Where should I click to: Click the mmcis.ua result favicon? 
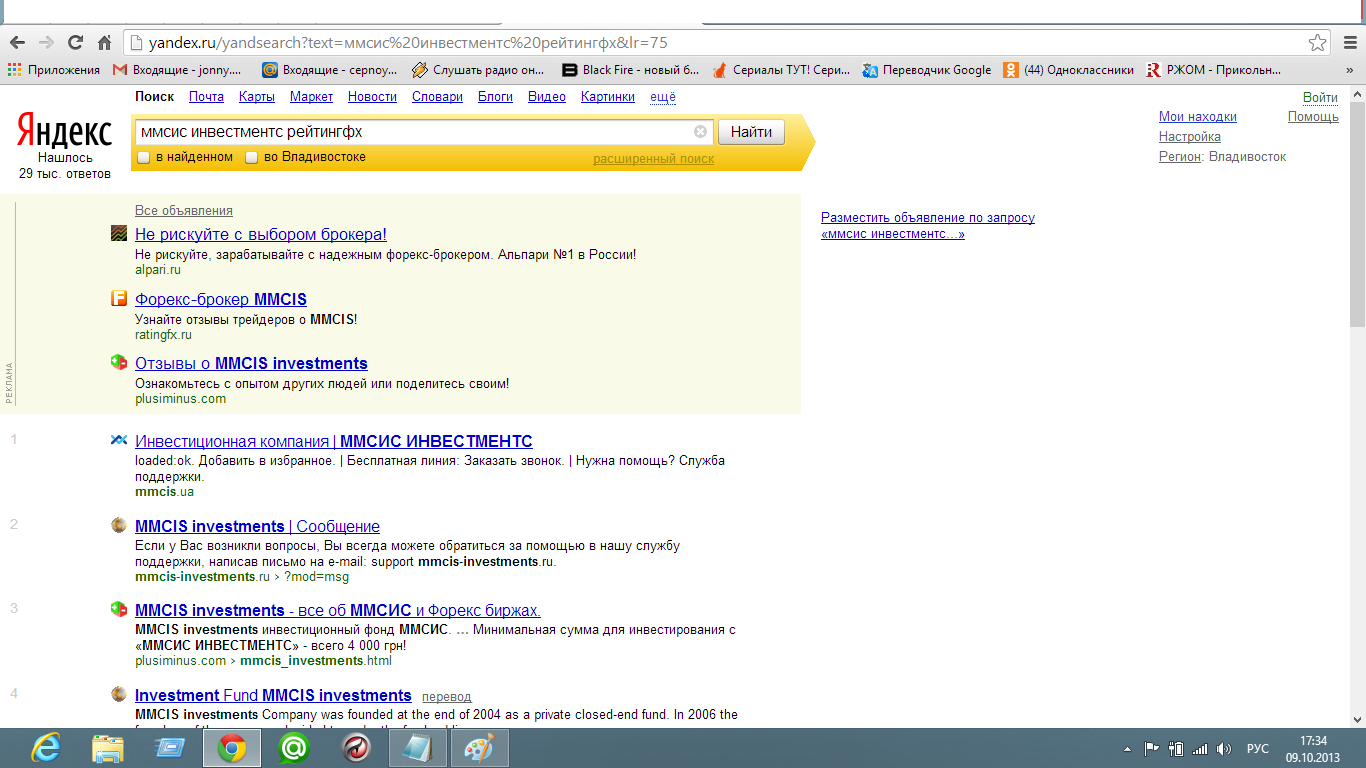[119, 440]
